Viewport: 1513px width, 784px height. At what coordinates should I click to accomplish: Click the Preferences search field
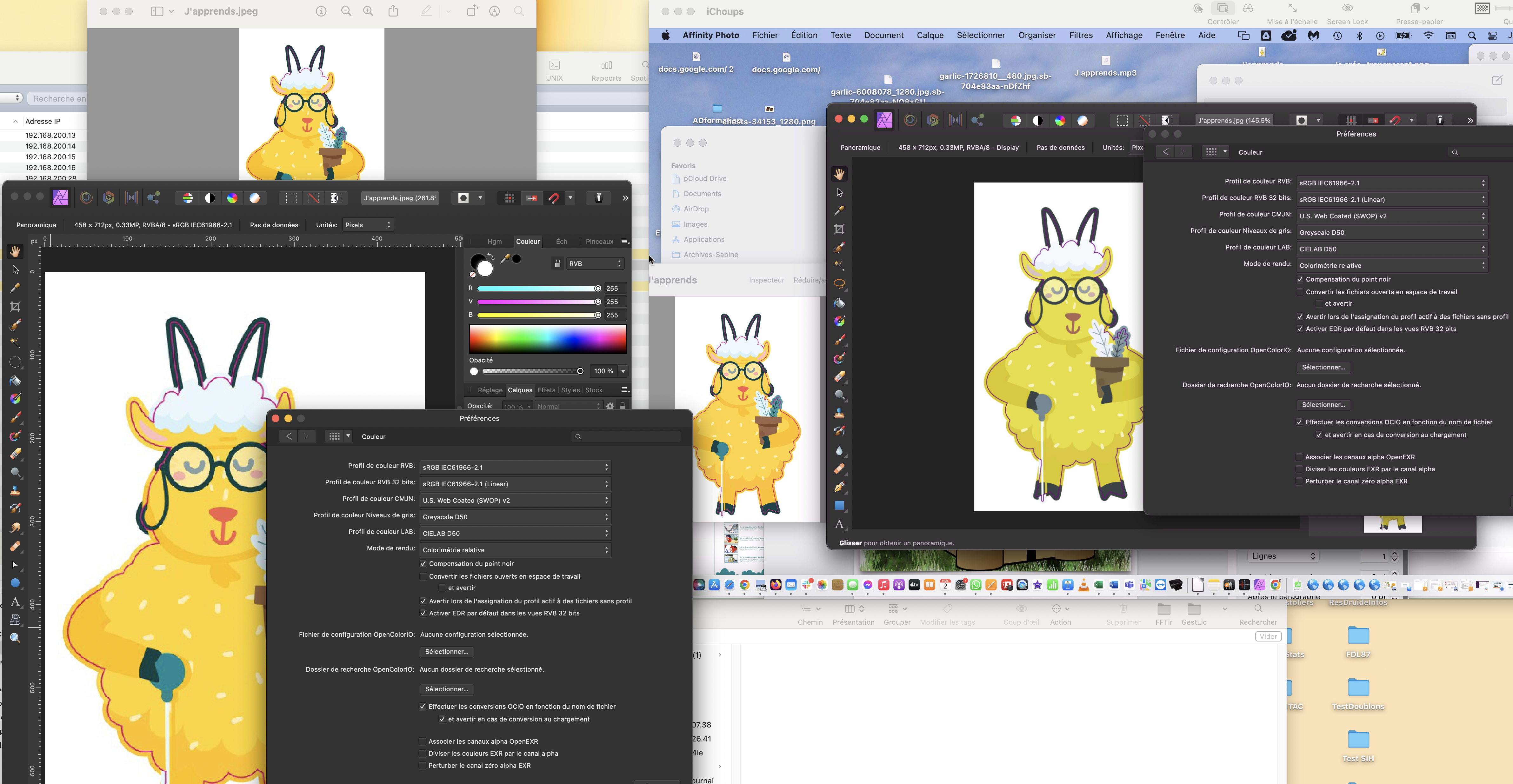[x=626, y=436]
